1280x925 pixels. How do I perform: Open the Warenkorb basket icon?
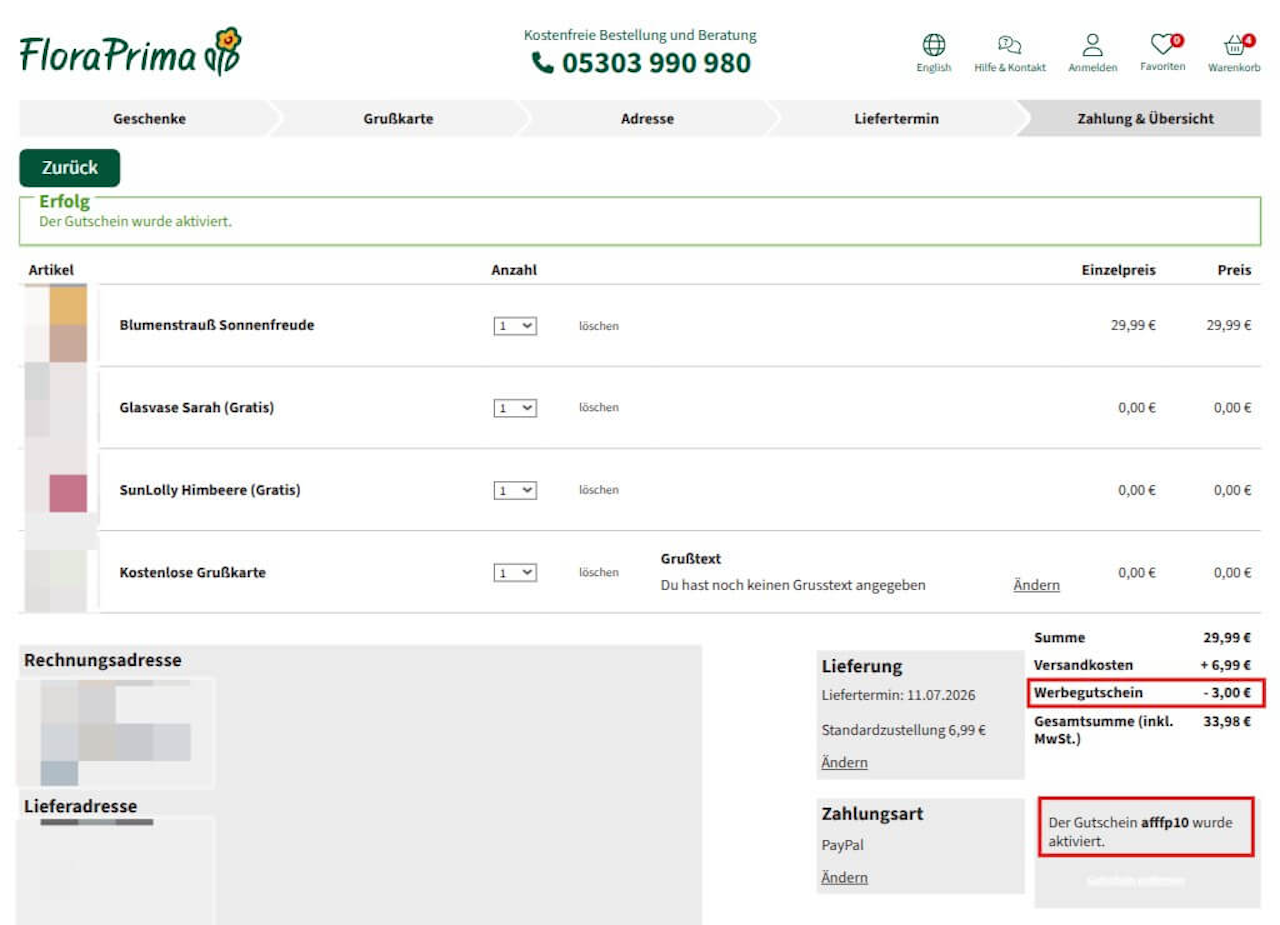coord(1234,45)
